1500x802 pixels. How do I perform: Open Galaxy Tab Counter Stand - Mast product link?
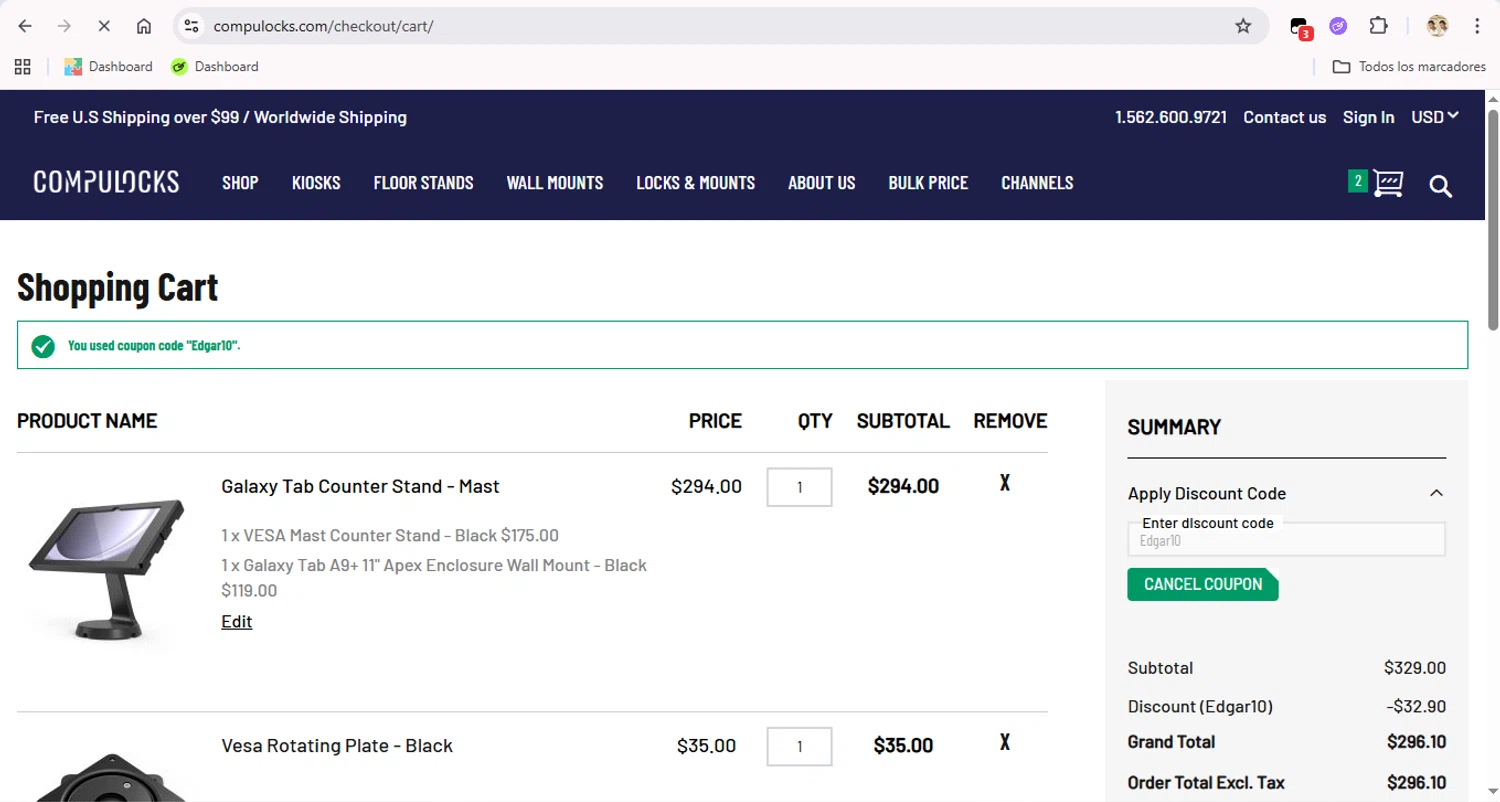point(360,486)
